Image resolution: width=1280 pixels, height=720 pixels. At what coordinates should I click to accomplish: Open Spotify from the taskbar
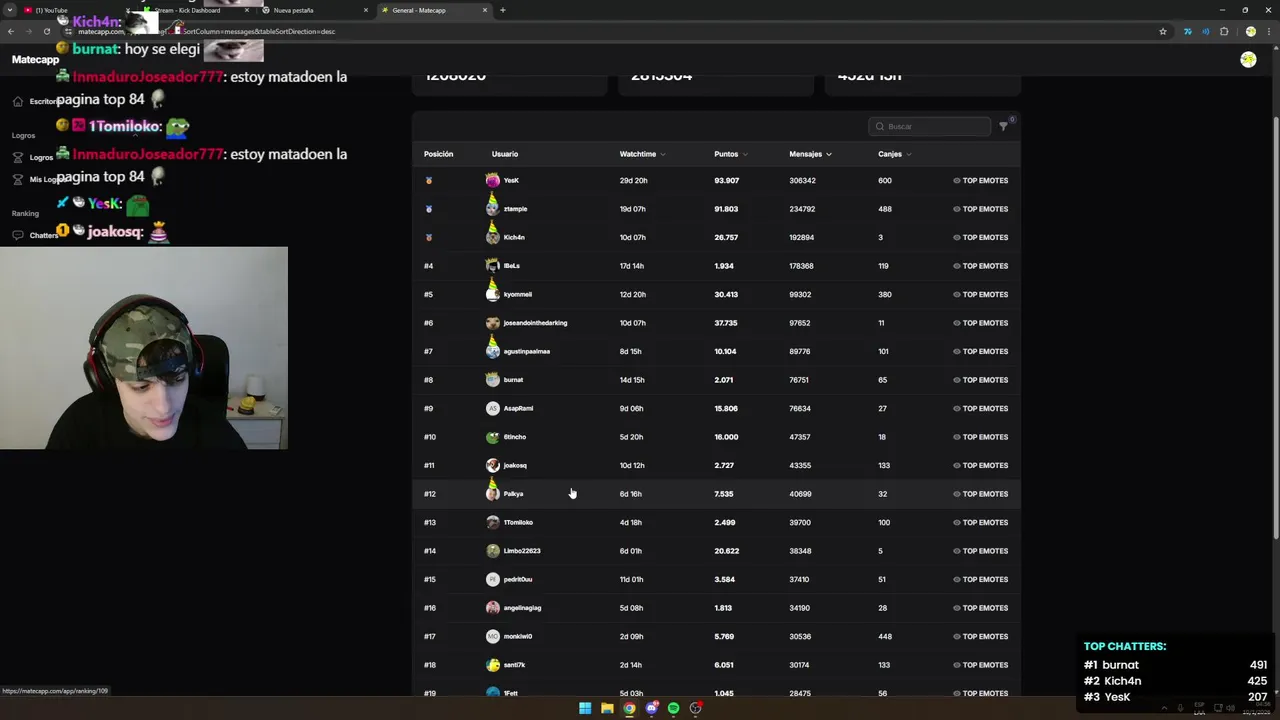click(x=673, y=708)
